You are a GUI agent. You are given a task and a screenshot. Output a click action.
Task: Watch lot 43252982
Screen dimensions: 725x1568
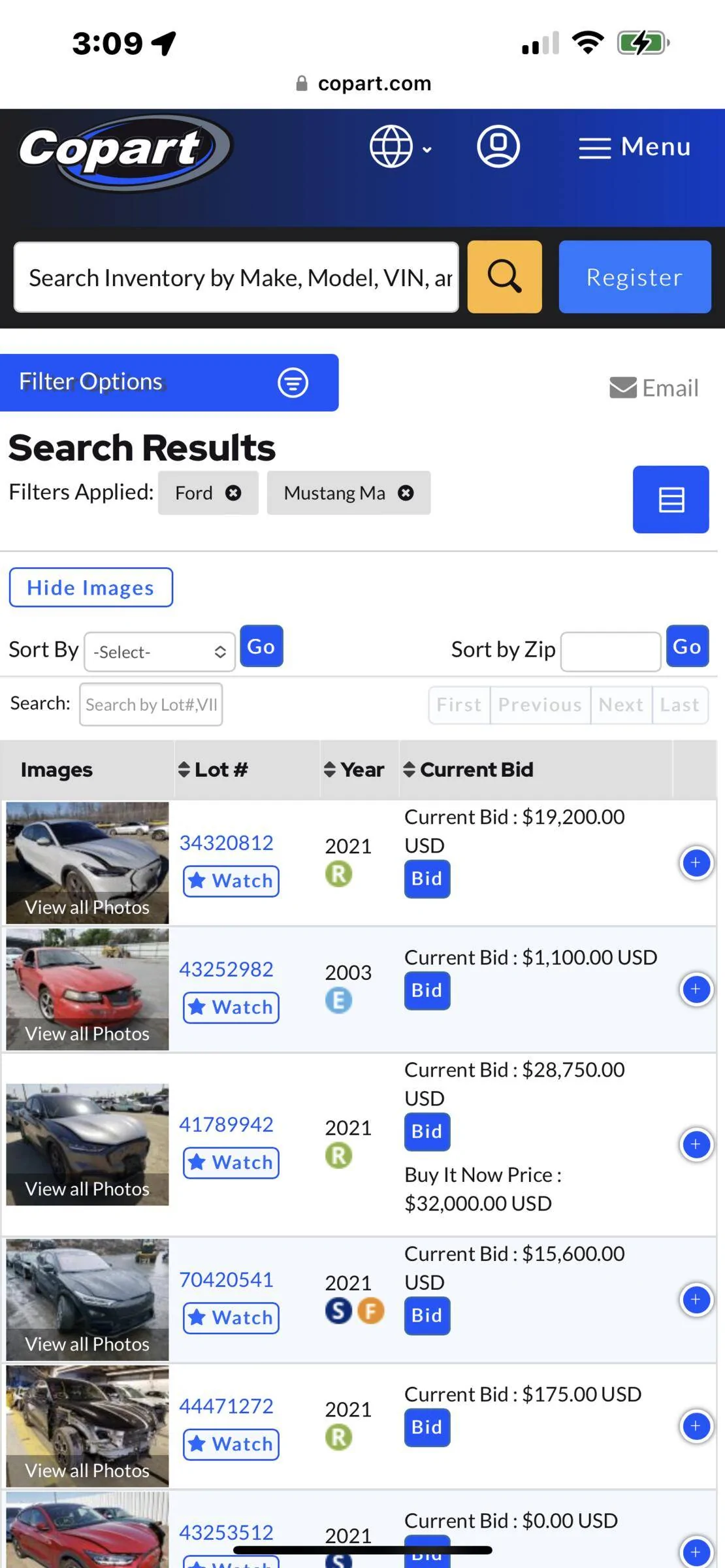pyautogui.click(x=231, y=1007)
